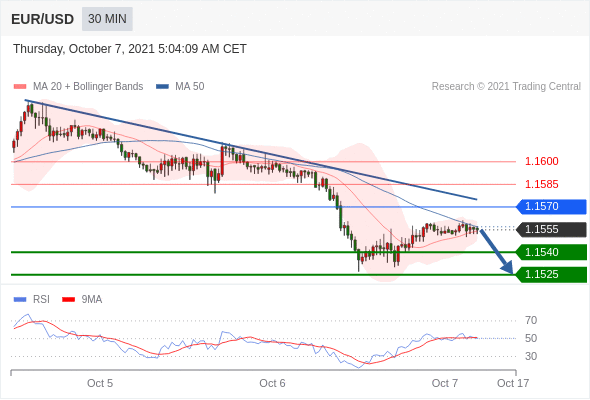Click the 9MA legend label

(x=92, y=300)
